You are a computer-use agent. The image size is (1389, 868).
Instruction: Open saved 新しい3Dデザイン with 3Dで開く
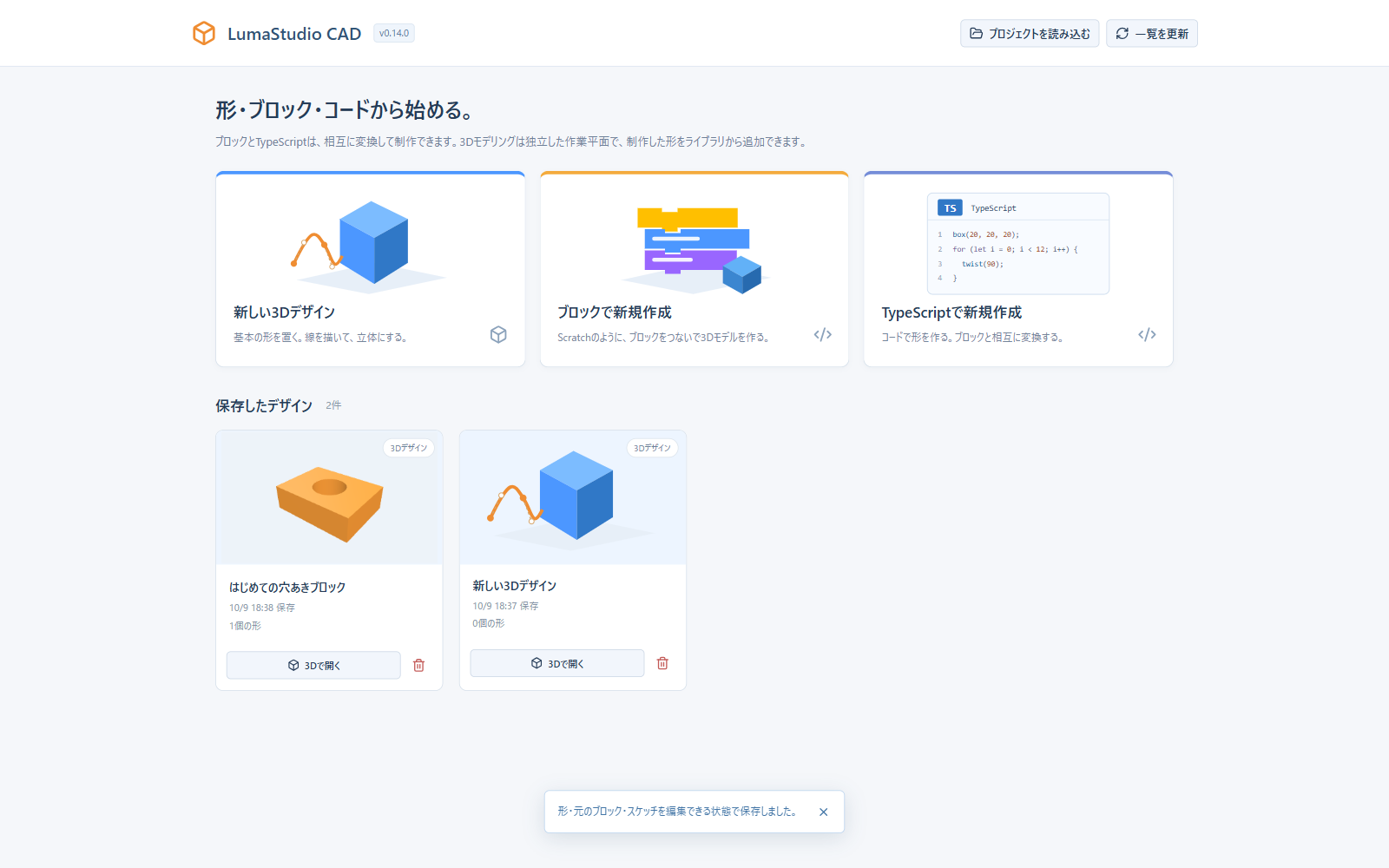557,663
